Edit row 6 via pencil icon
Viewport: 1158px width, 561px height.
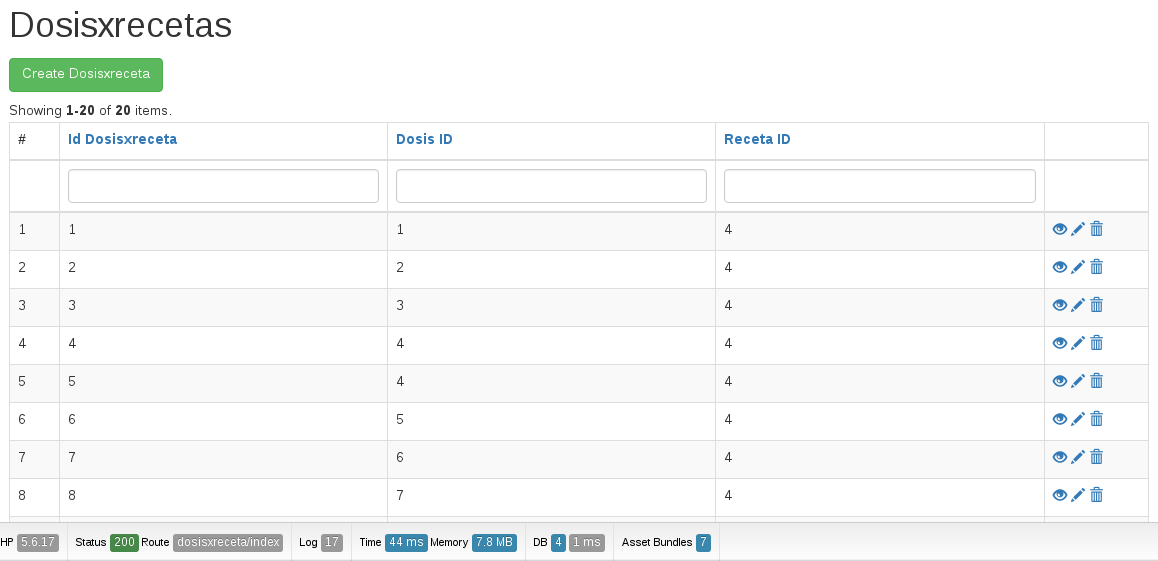coord(1078,419)
